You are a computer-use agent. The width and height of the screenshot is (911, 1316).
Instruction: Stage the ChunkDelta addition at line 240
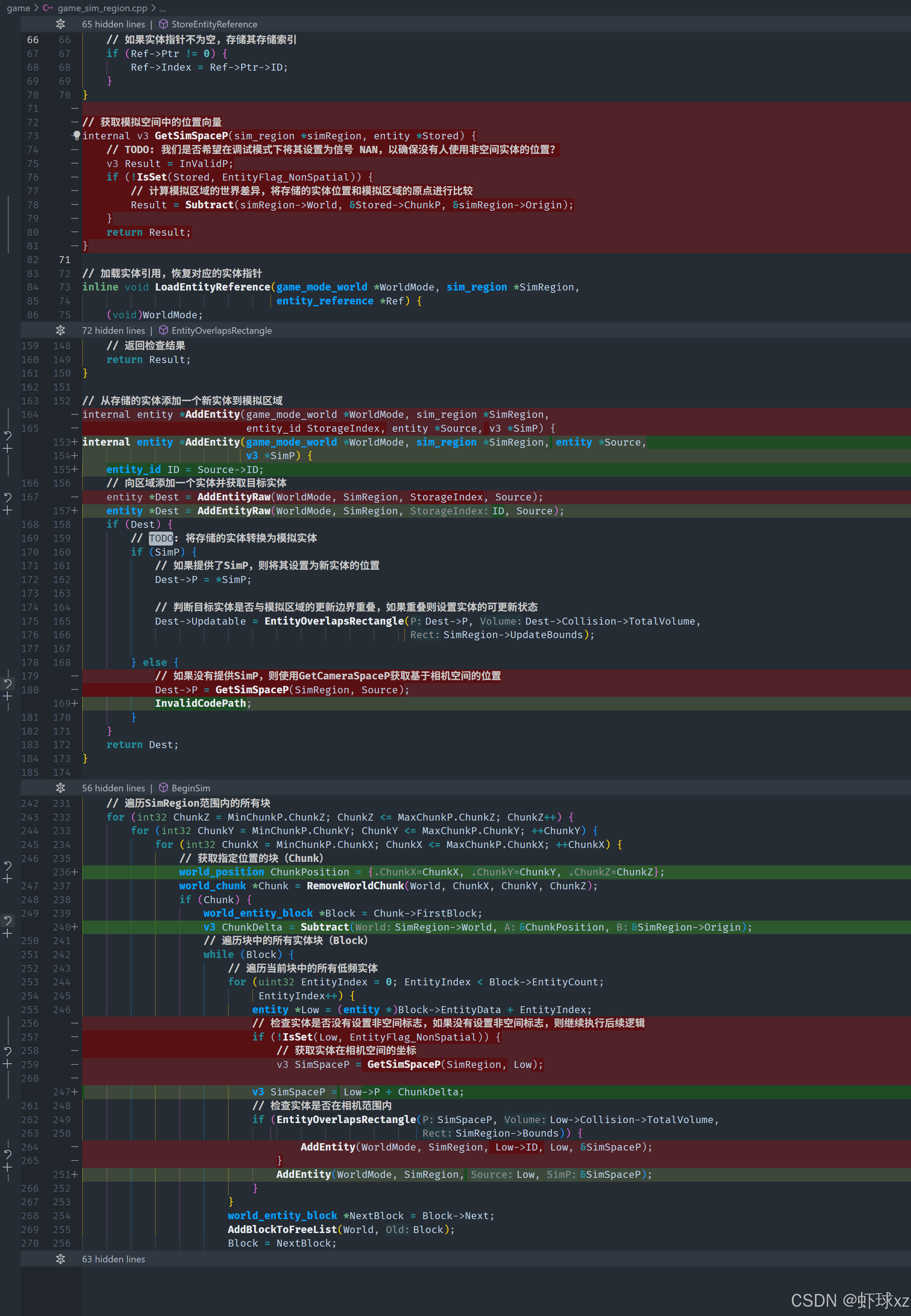(8, 934)
